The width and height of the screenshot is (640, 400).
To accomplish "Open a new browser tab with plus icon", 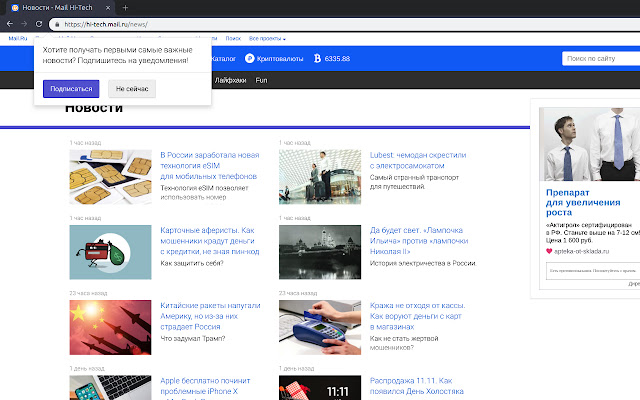I will pos(125,8).
